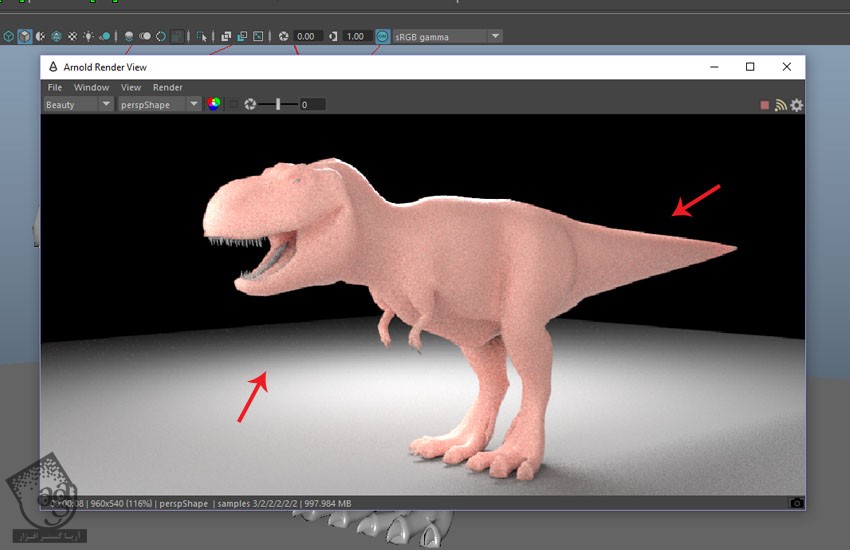Click the arrow beside perspShape selector
850x550 pixels.
pos(194,104)
